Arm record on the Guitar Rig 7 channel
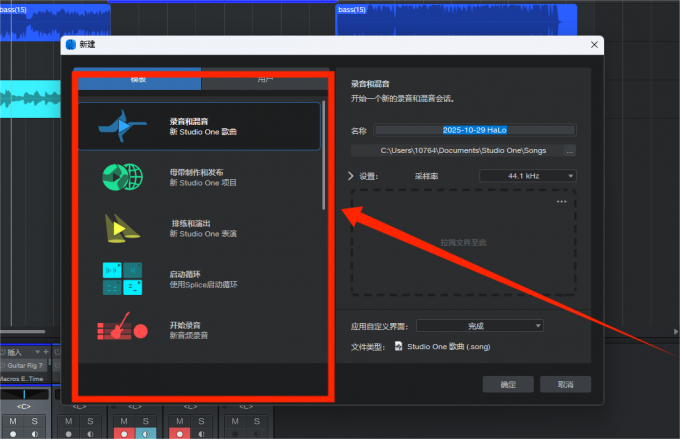The height and width of the screenshot is (439, 680). 13,434
